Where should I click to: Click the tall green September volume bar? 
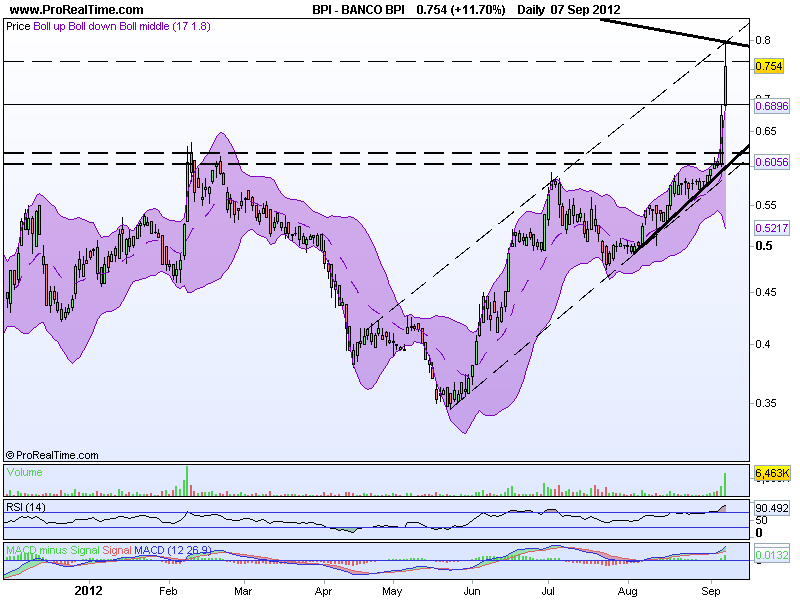725,485
